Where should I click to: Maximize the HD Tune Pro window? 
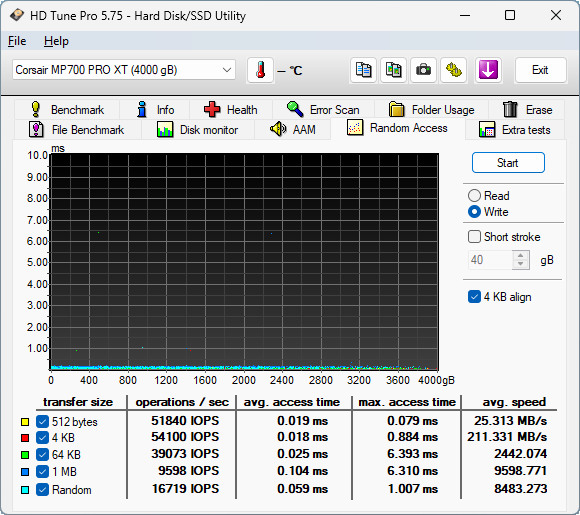510,15
